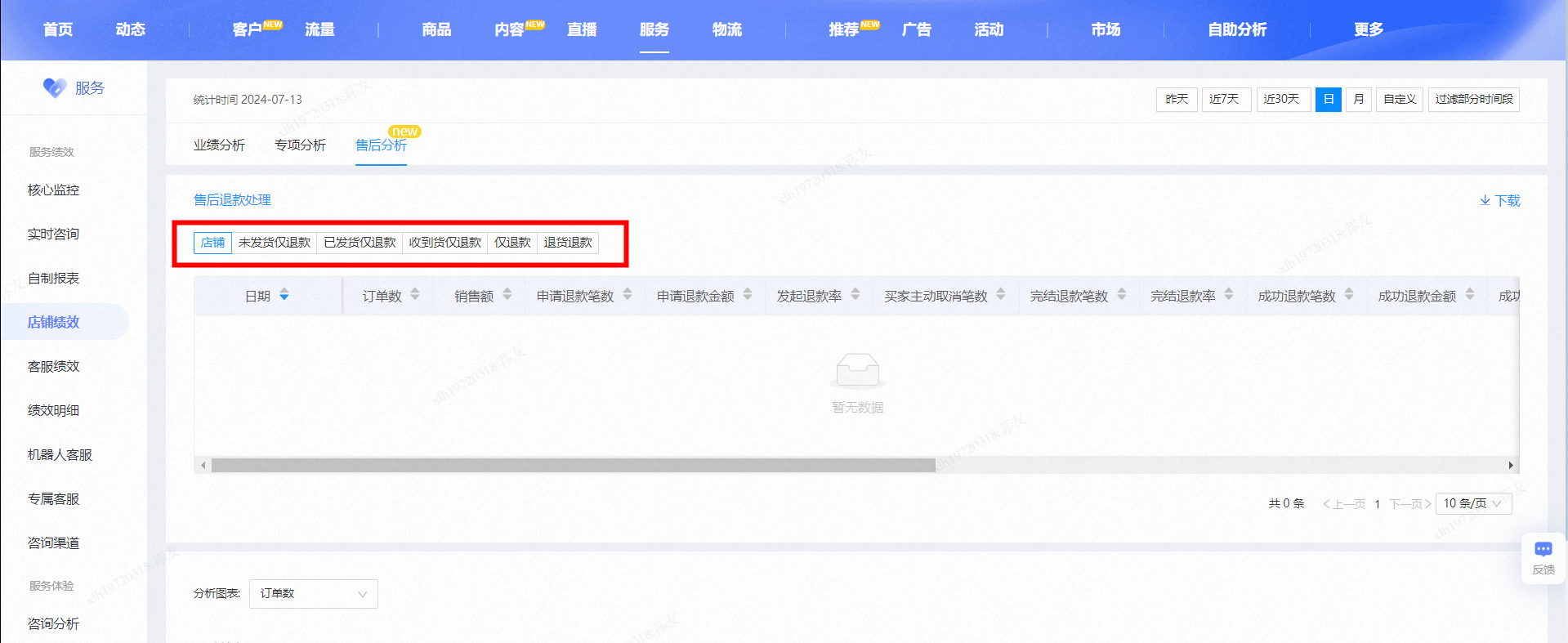Select the 店铺 filter option
1568x643 pixels.
click(212, 243)
